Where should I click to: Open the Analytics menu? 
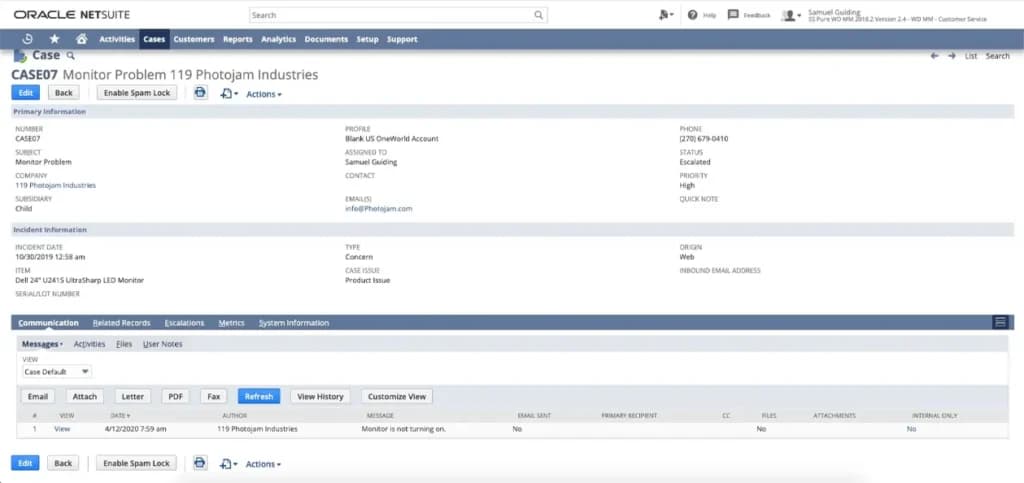[278, 39]
